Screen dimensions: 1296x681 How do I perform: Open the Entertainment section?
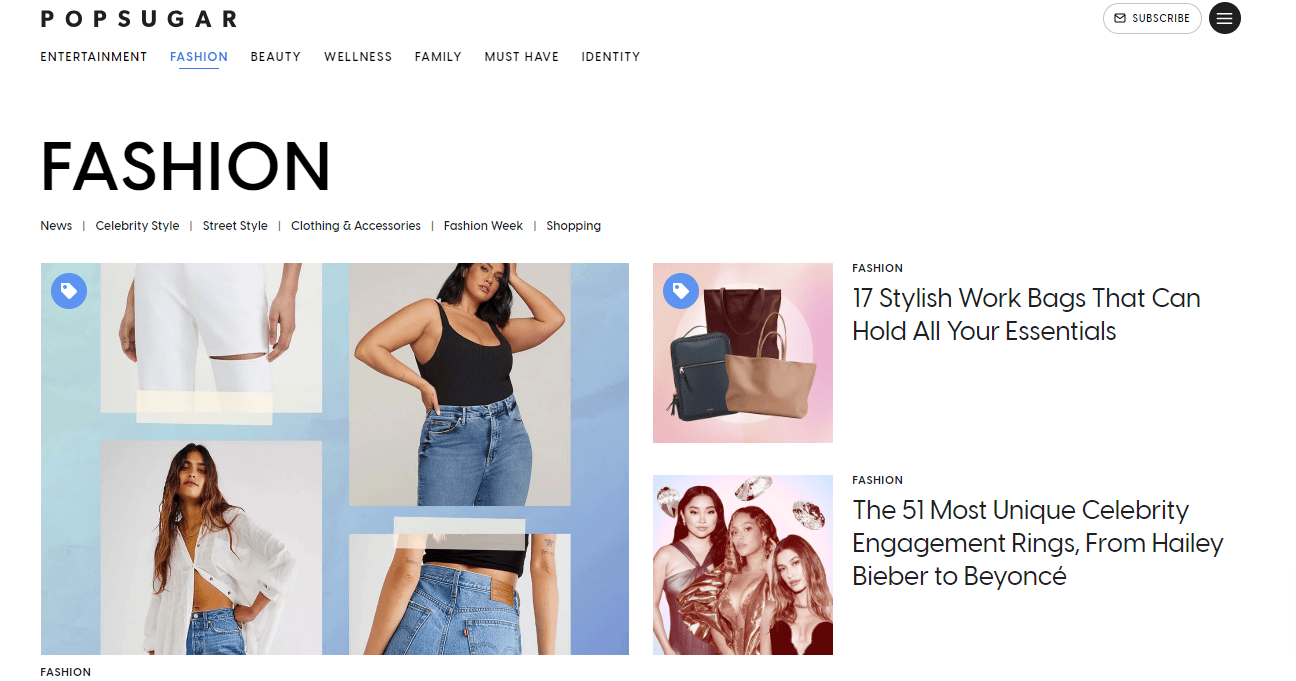(x=94, y=57)
